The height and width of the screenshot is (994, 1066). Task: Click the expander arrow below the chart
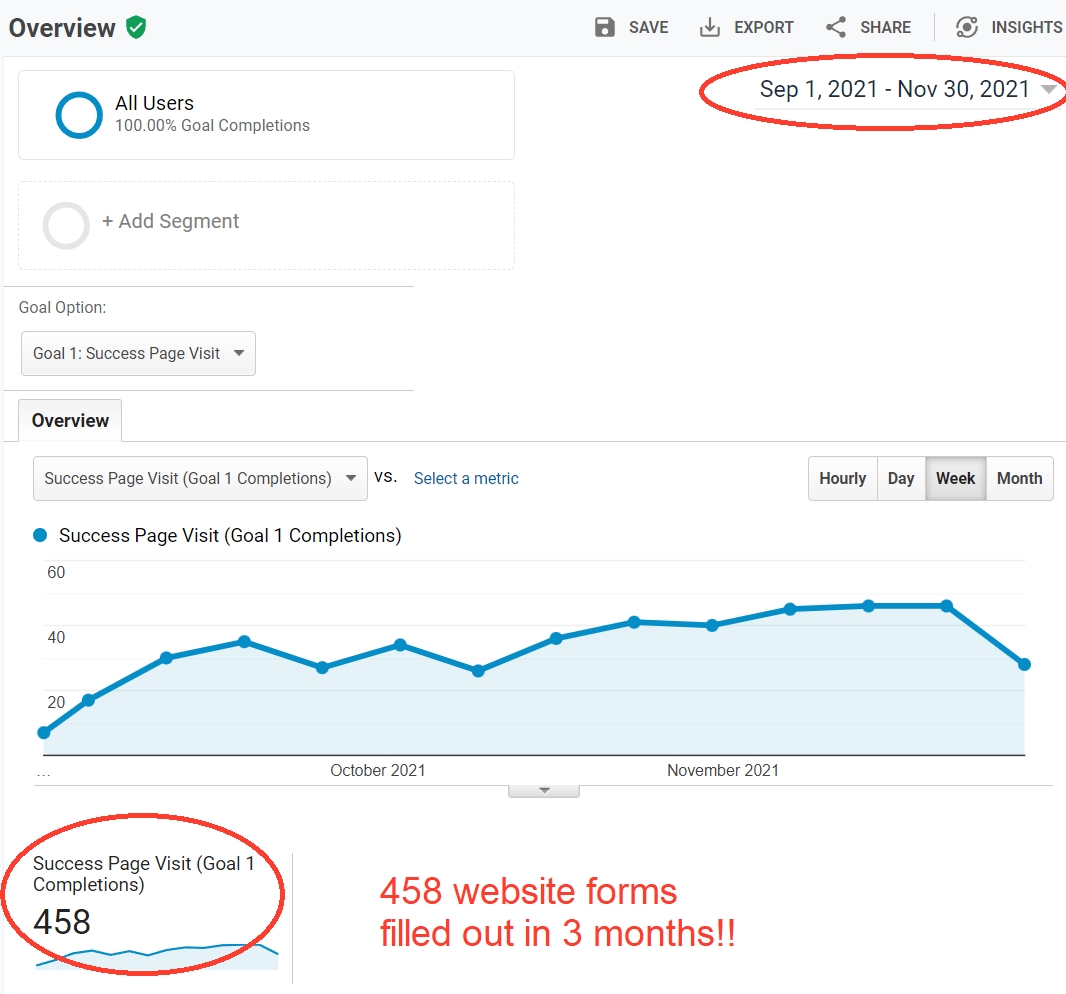click(544, 790)
